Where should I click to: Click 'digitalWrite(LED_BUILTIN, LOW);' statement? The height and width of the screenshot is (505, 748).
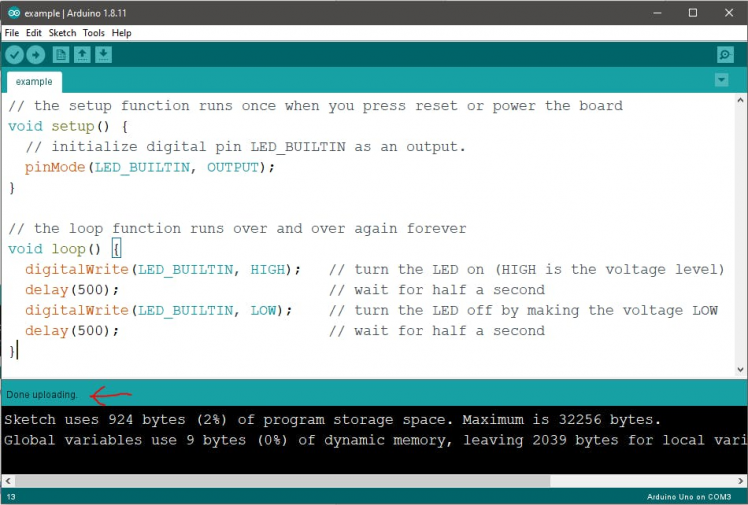tap(158, 310)
